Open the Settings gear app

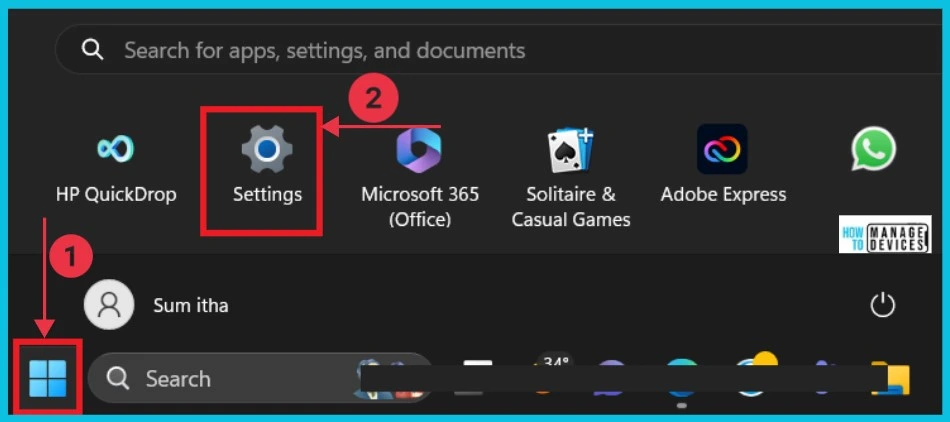(x=267, y=149)
